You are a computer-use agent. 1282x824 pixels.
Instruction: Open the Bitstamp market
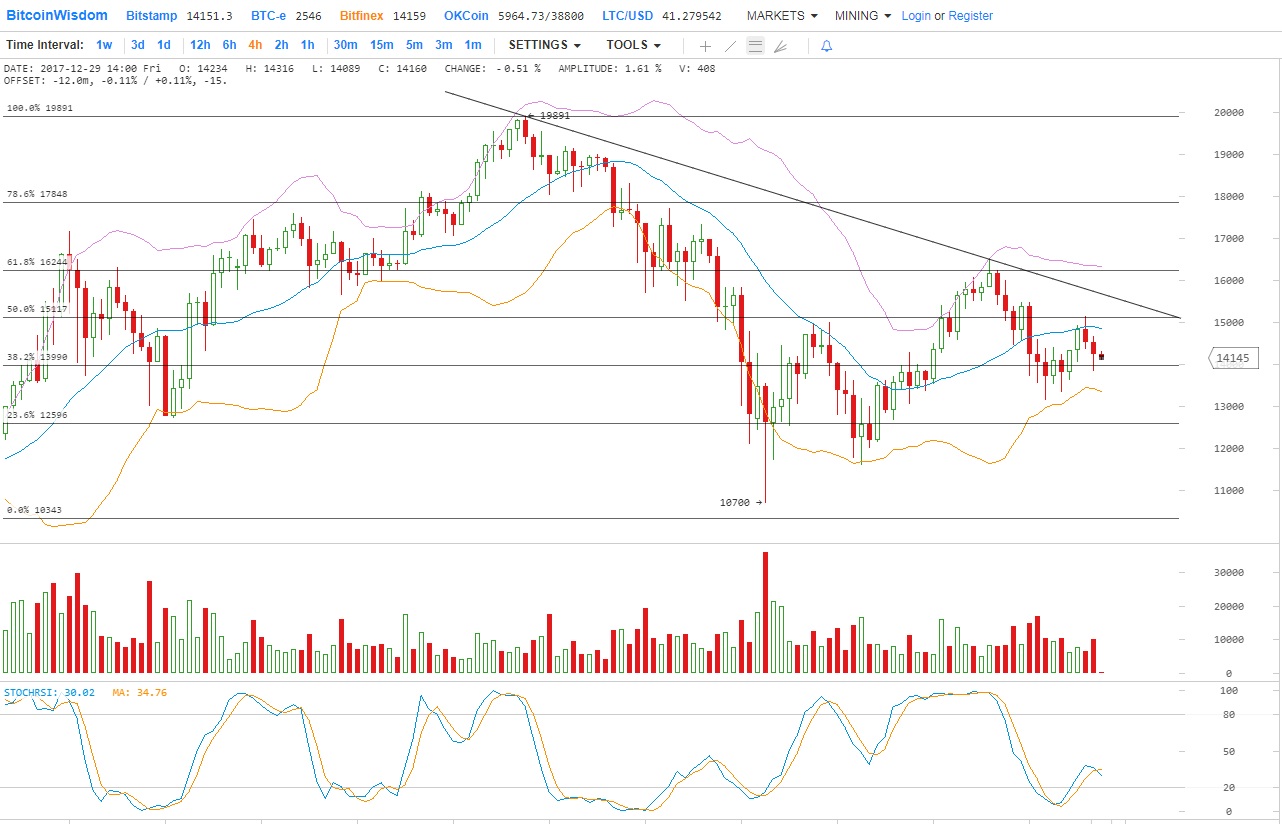coord(152,16)
